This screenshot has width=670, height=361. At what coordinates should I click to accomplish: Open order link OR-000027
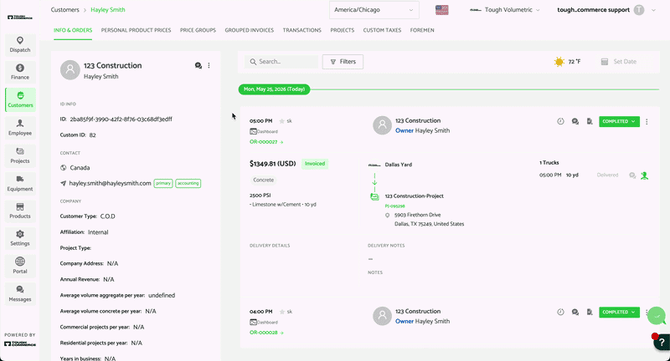click(x=266, y=142)
